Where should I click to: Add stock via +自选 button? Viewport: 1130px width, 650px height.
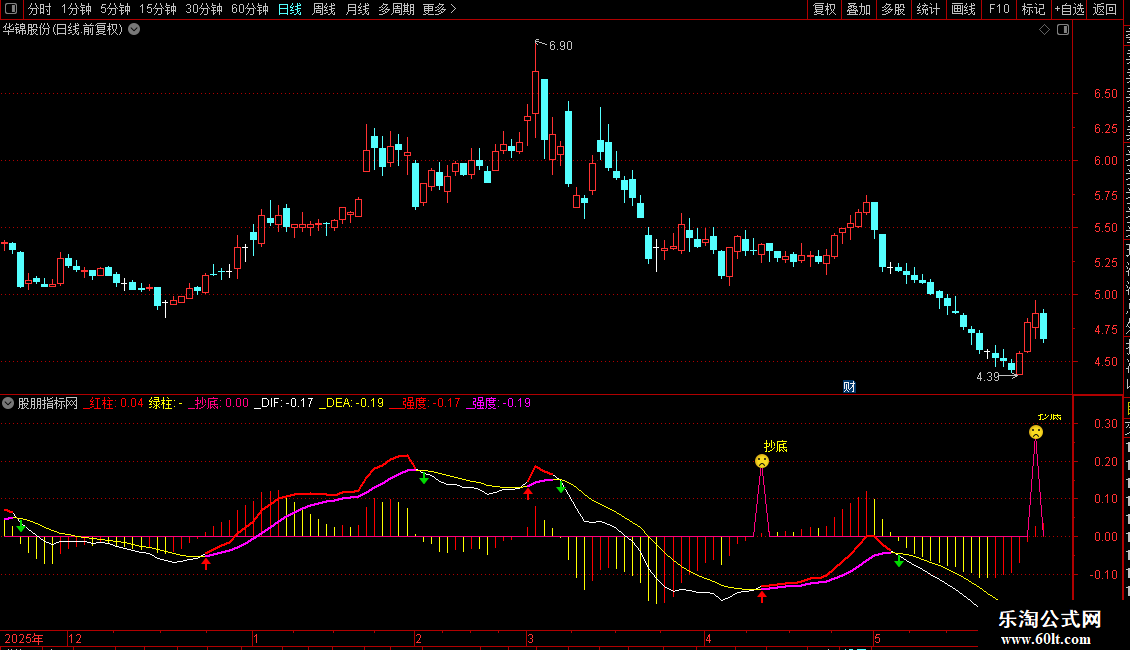[x=1069, y=9]
